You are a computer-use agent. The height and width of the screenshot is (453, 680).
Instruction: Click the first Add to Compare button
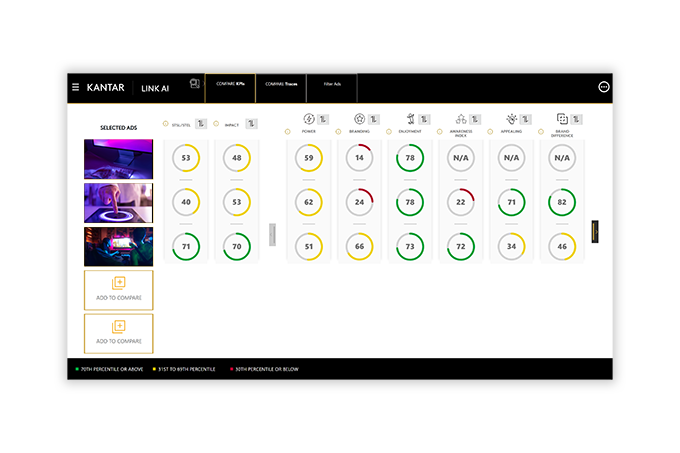[119, 289]
